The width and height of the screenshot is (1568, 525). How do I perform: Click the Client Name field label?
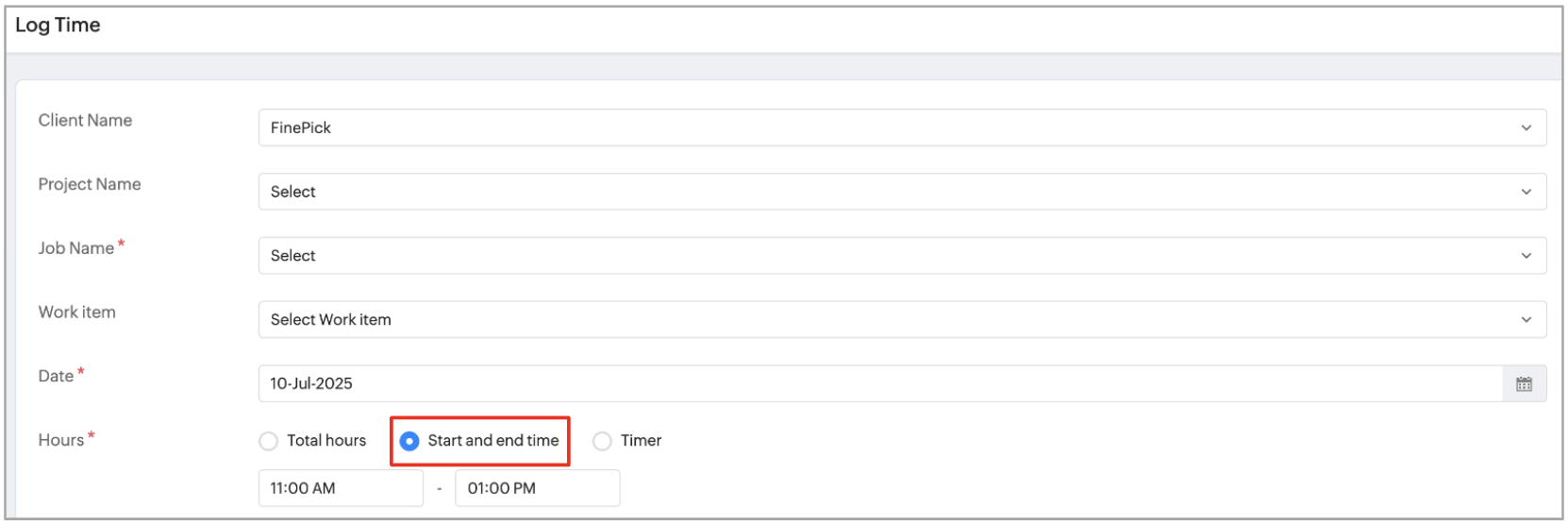point(85,121)
